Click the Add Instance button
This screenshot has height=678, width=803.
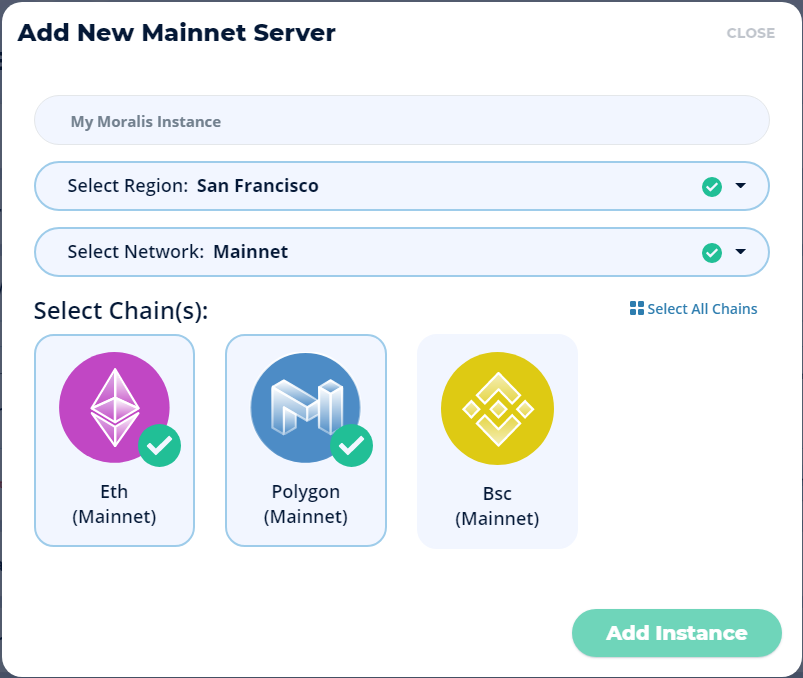coord(677,633)
